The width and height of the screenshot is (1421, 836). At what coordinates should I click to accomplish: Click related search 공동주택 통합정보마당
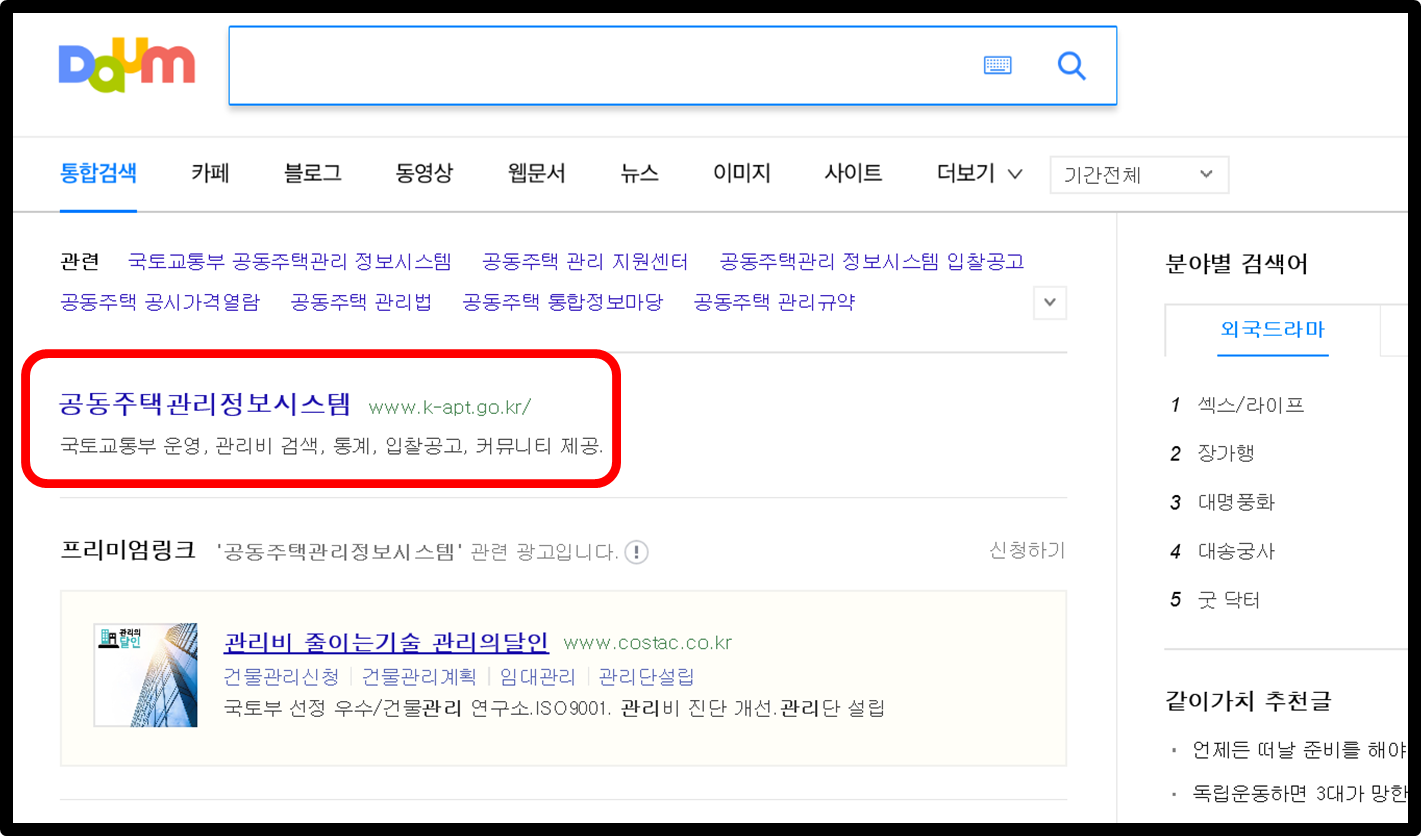click(x=563, y=302)
